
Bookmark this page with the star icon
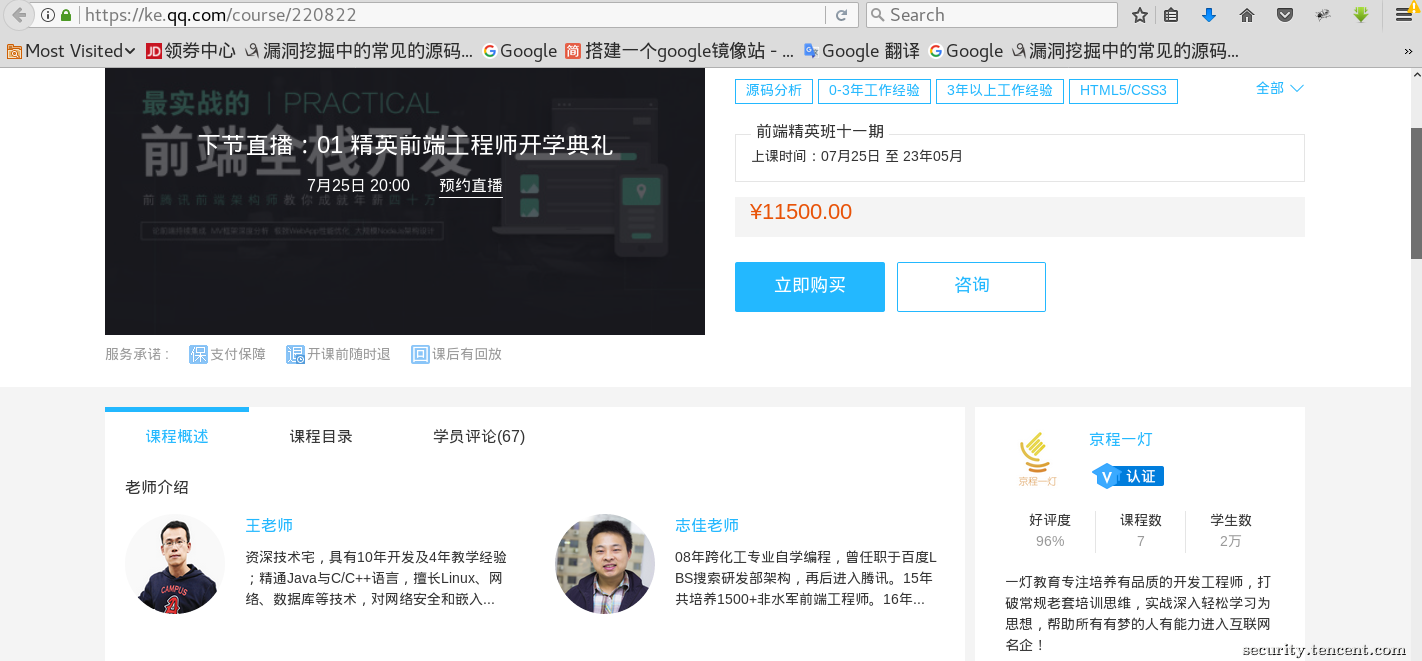click(x=1139, y=15)
